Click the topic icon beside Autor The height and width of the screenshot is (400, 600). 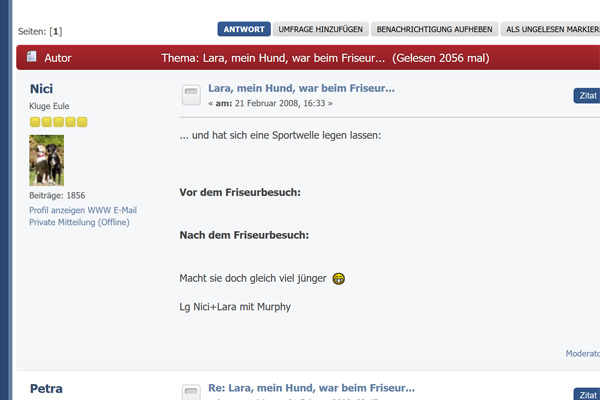pyautogui.click(x=35, y=58)
